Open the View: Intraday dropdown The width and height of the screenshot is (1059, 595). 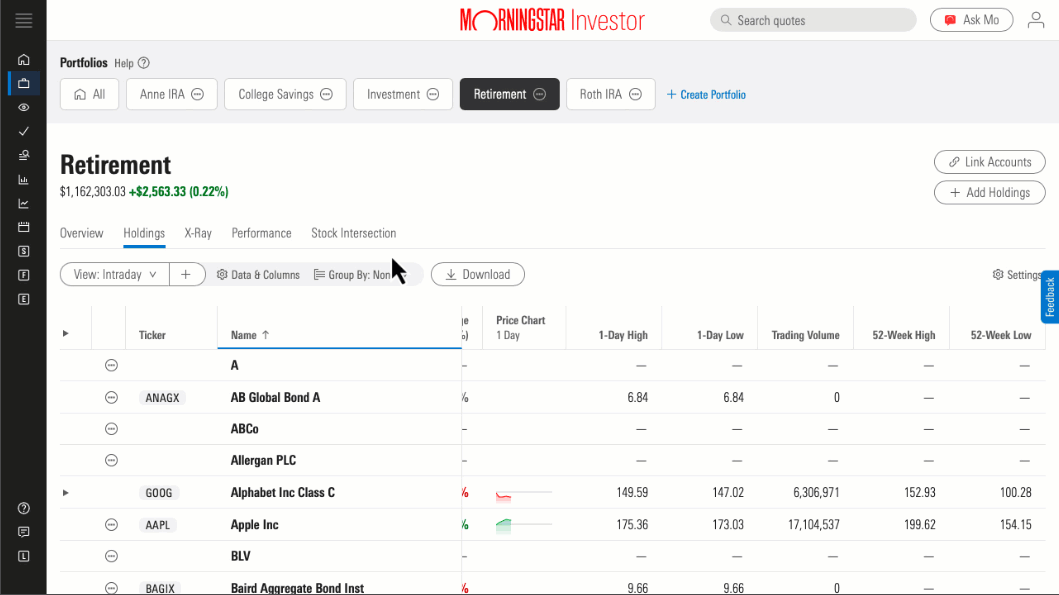click(115, 274)
